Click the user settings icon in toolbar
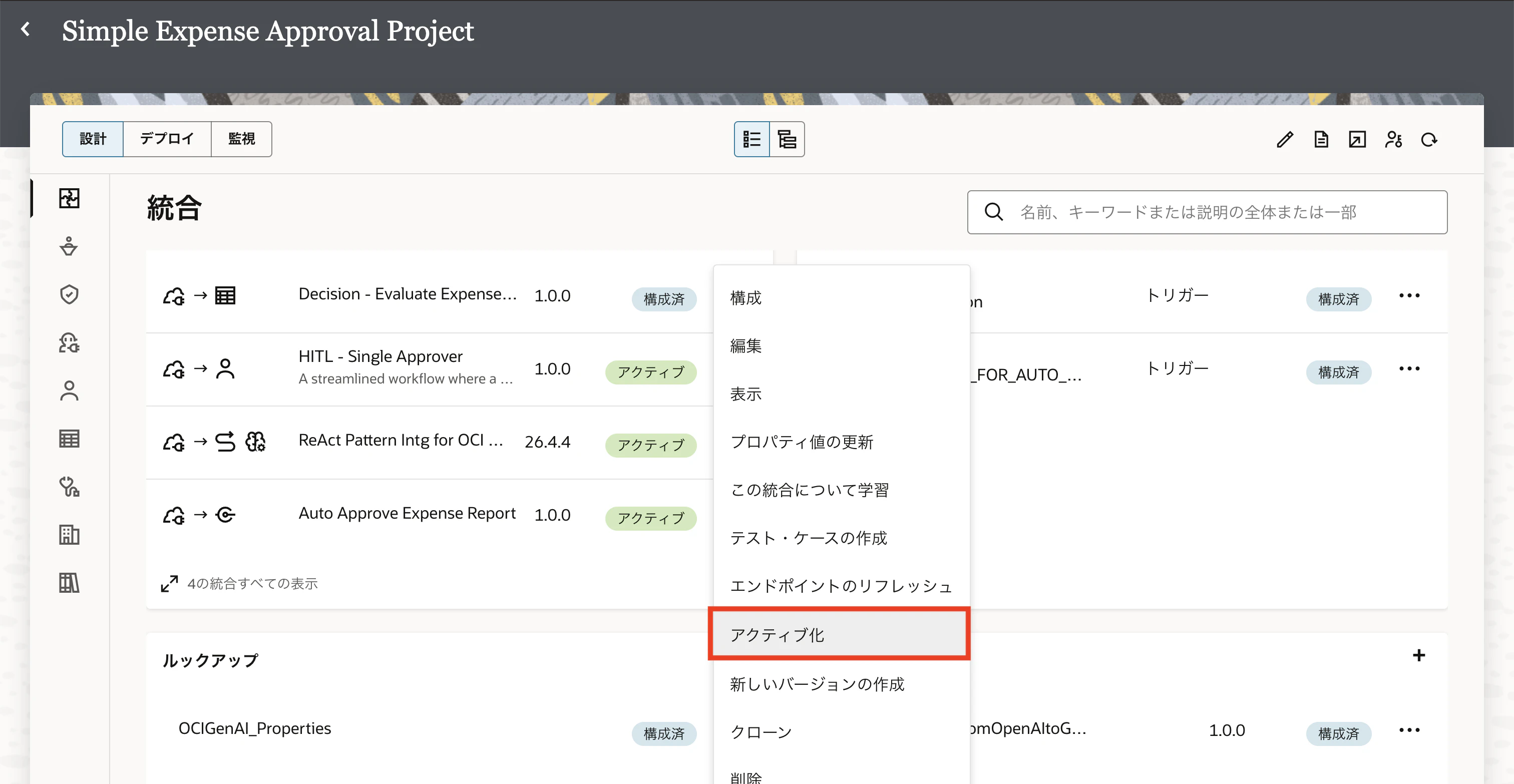 pos(1393,139)
